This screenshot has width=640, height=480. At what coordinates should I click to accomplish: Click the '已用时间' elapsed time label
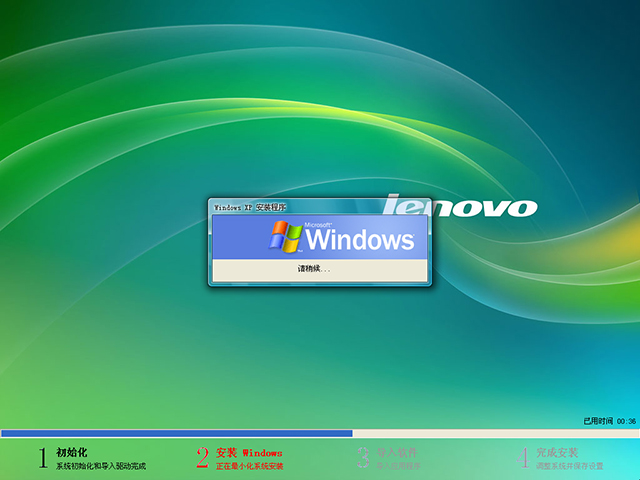[x=597, y=421]
